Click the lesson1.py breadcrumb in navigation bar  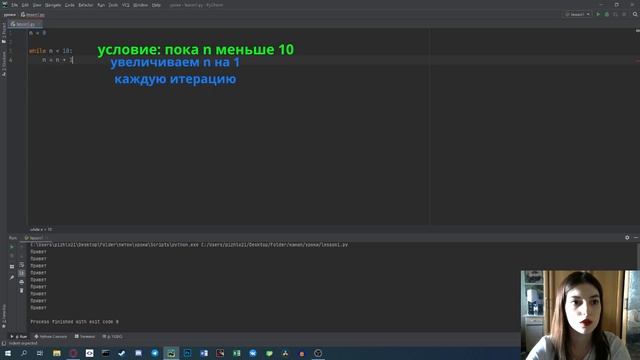[x=33, y=15]
